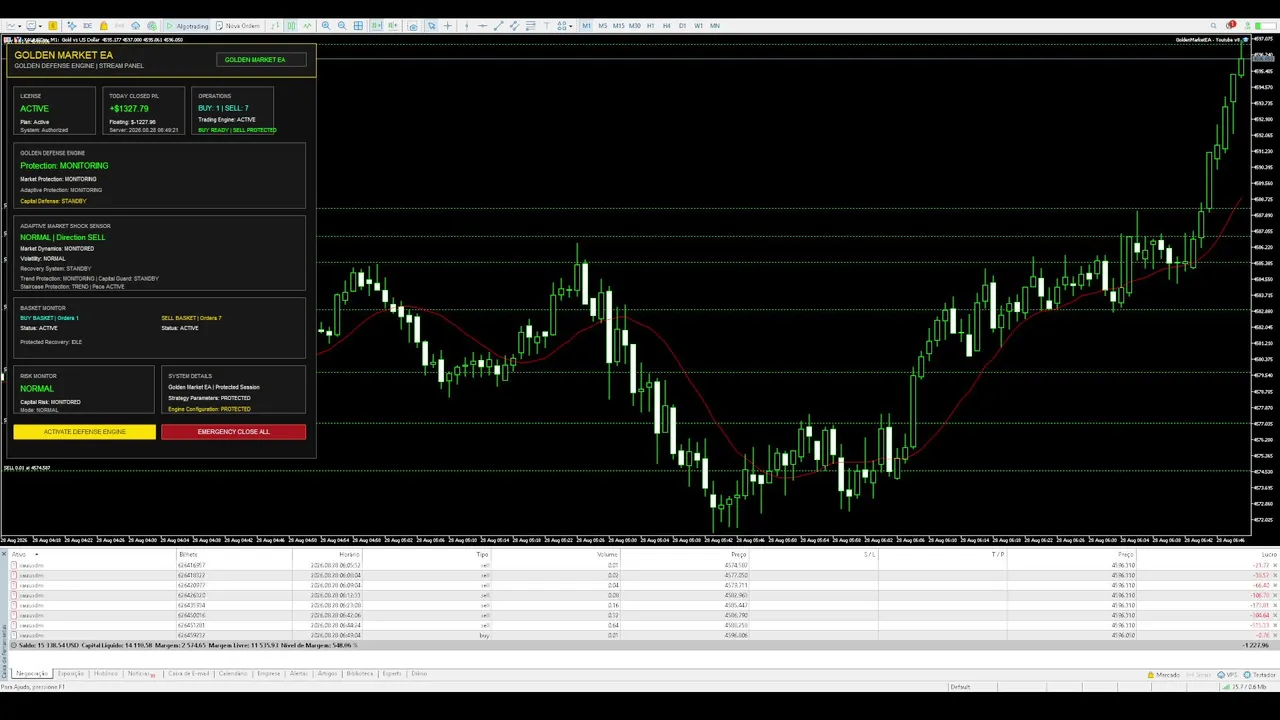Click the yellow lock market icon in toolbar
Viewport: 1280px width, 720px height.
(x=104, y=25)
